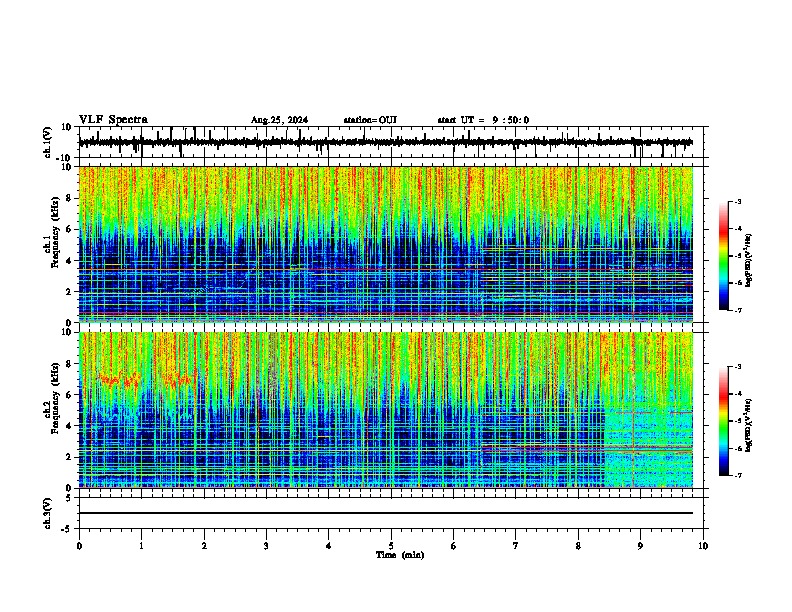Click the 'Time (min)' axis label

point(400,555)
